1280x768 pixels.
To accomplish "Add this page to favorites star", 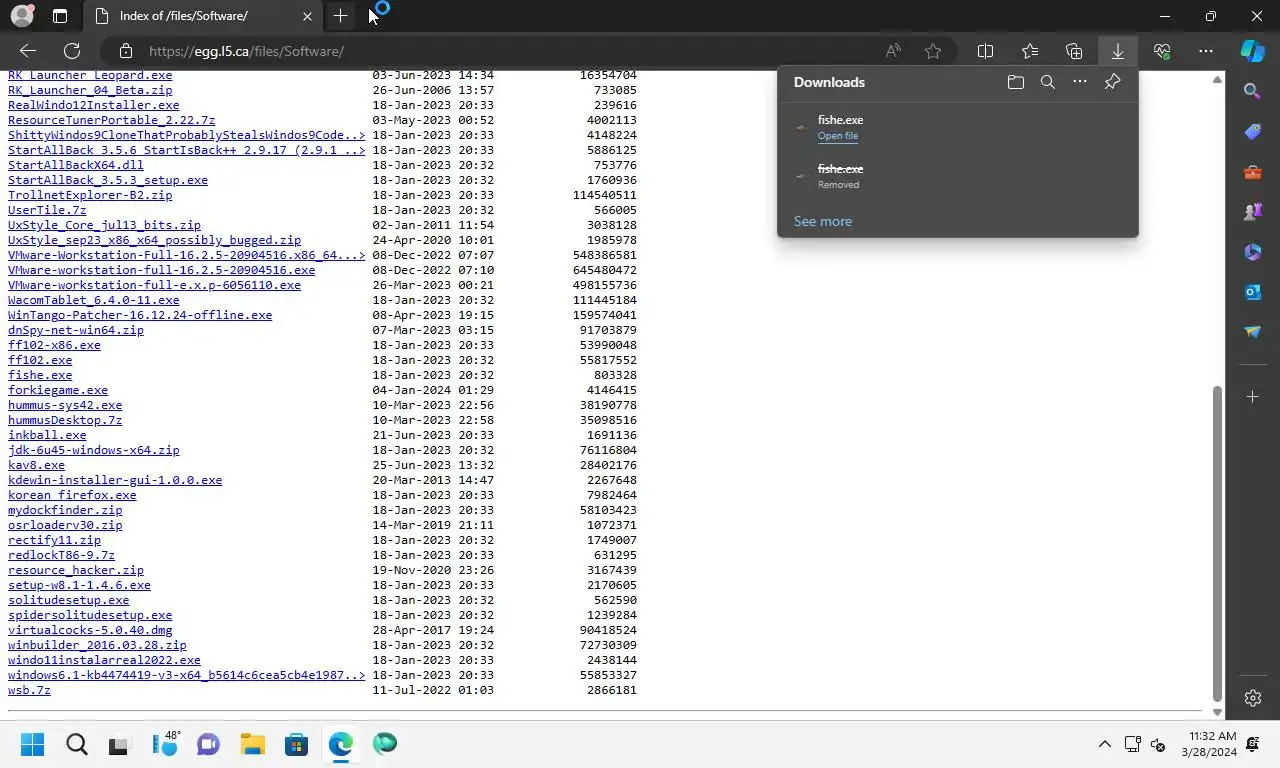I will click(x=933, y=51).
